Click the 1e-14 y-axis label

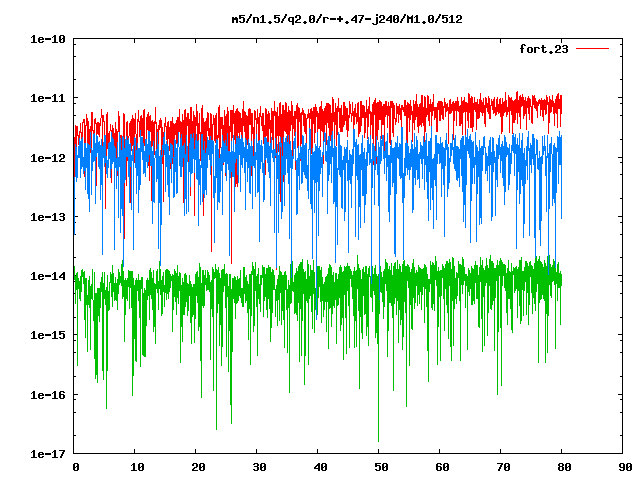click(x=48, y=276)
